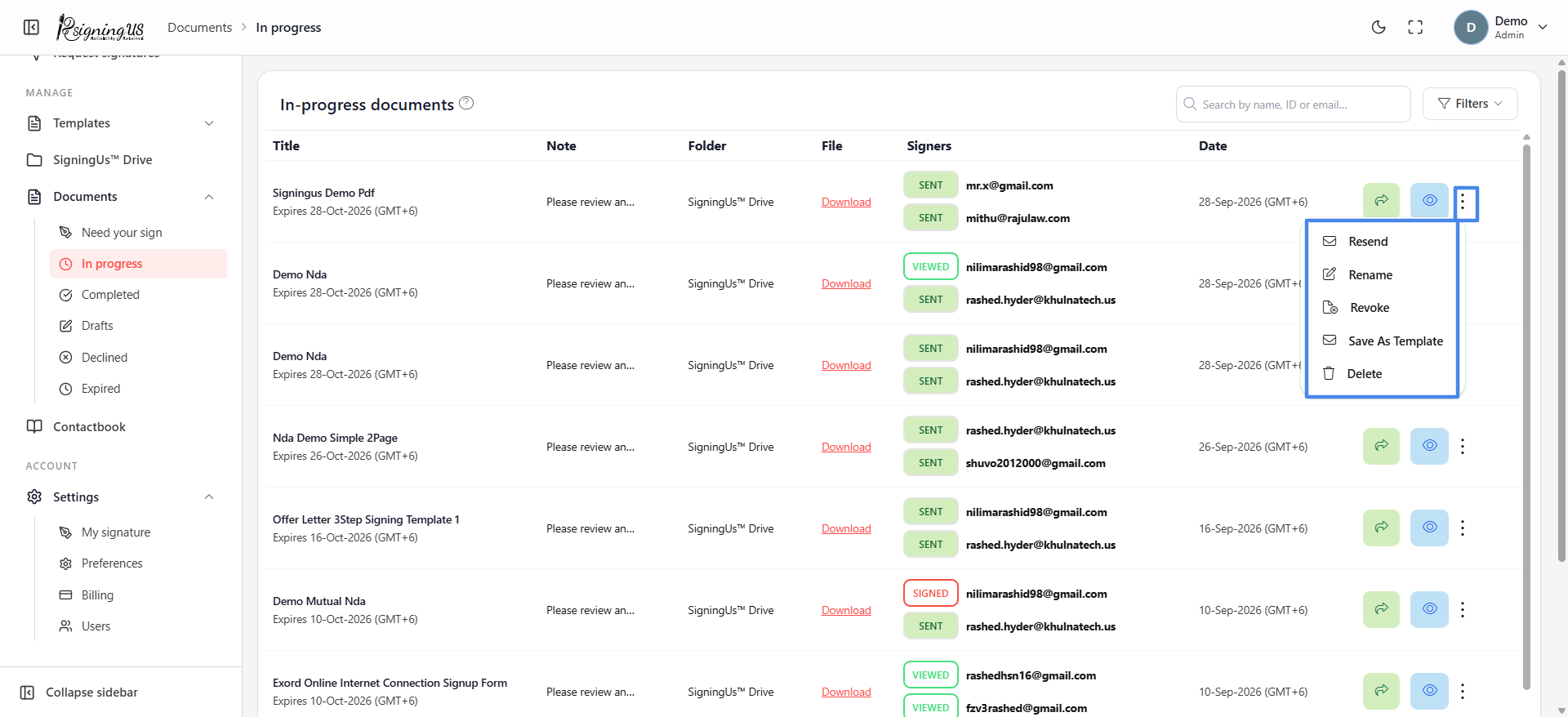The height and width of the screenshot is (717, 1568).
Task: Select In progress sidebar item
Action: point(138,264)
